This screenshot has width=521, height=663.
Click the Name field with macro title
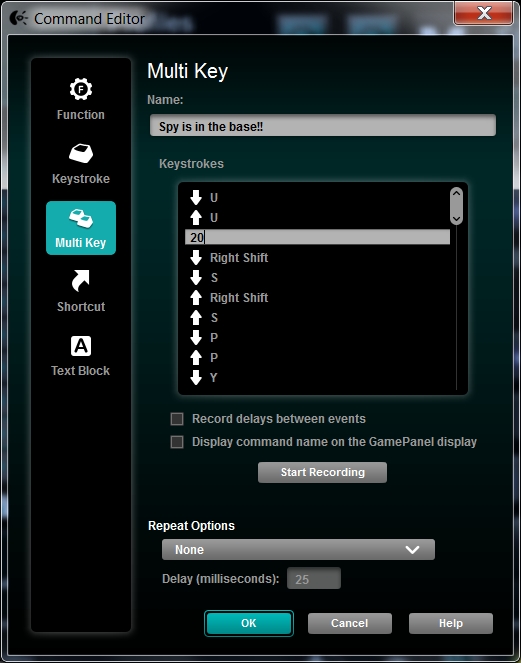click(323, 126)
